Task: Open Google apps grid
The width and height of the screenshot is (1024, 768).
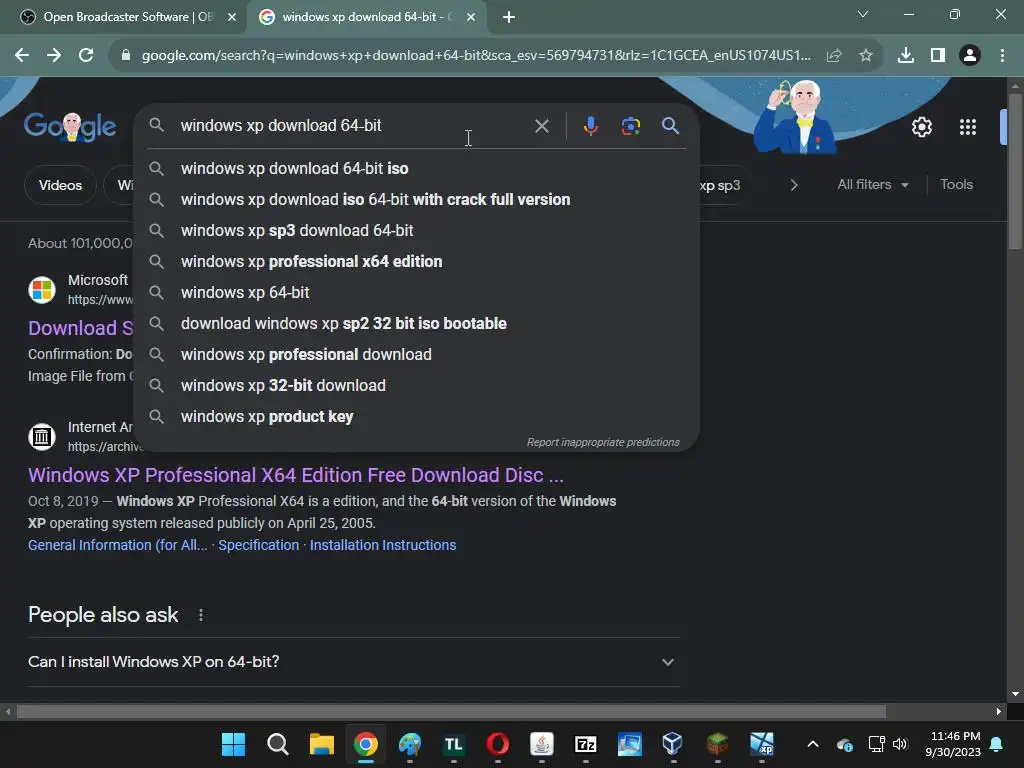Action: click(x=968, y=127)
